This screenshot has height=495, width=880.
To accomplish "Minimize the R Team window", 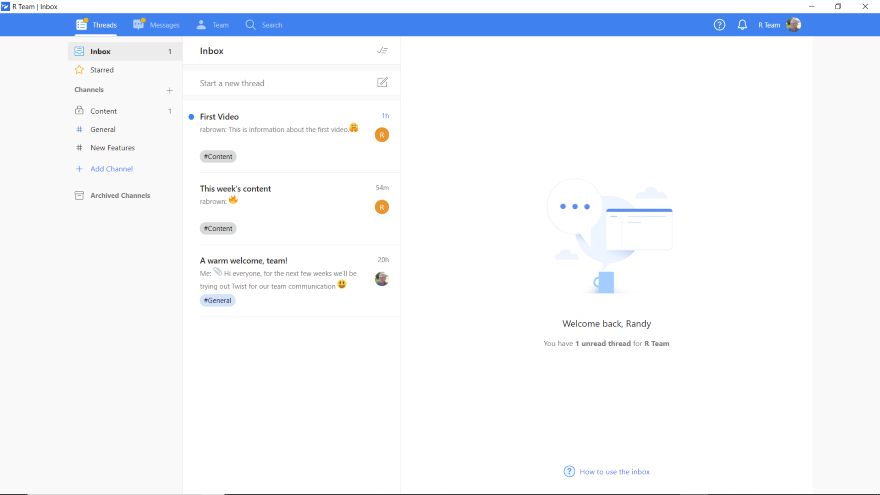I will coord(812,6).
